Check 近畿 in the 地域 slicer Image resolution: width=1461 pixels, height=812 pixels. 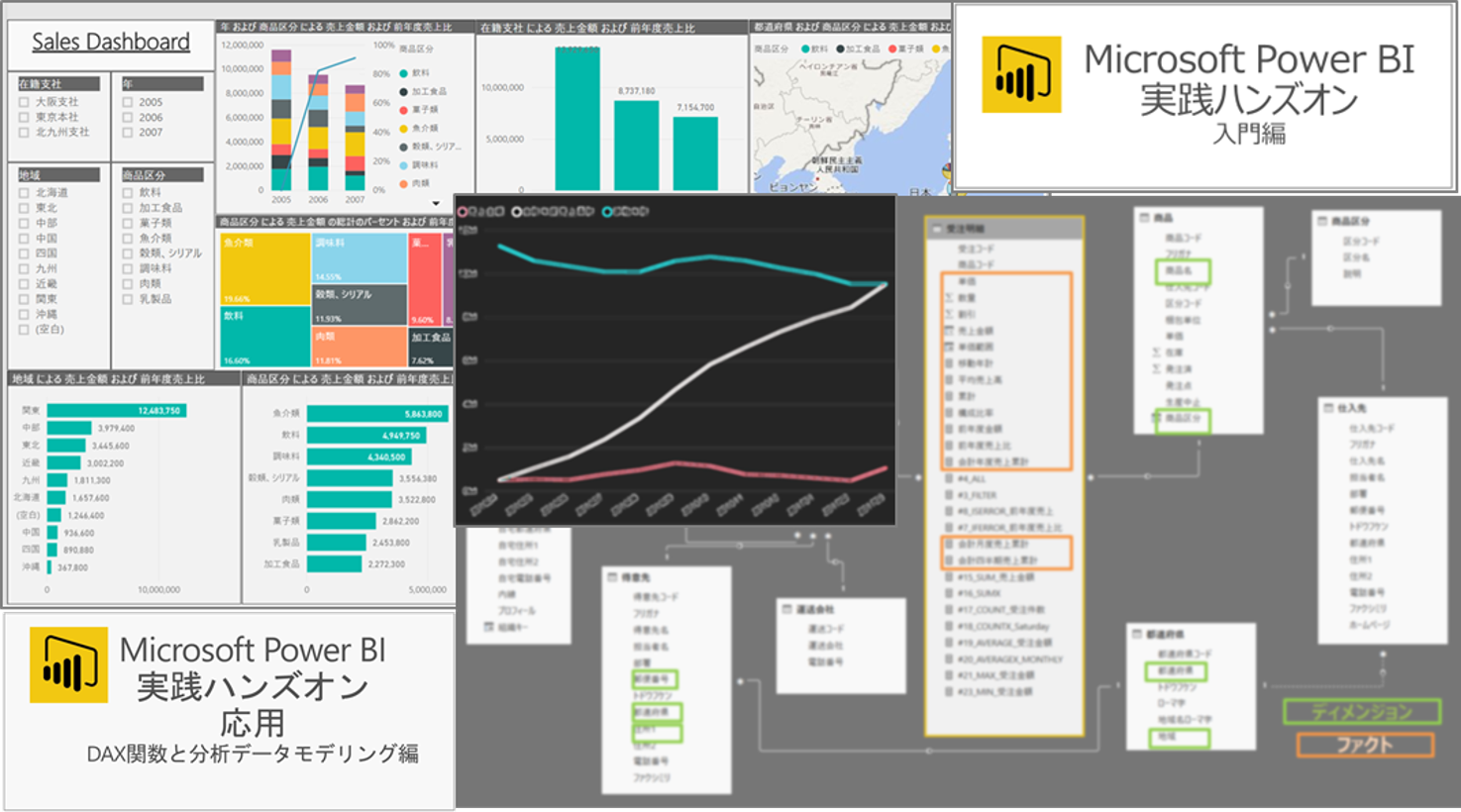tap(24, 284)
